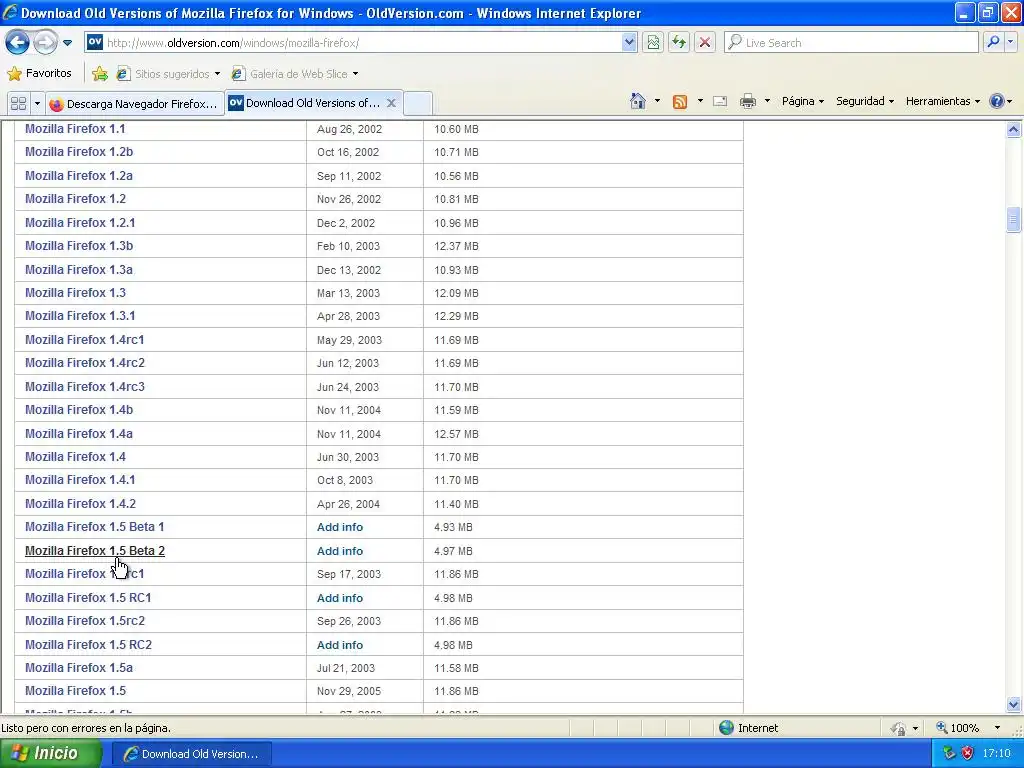Click the forward navigation arrow
Image resolution: width=1024 pixels, height=768 pixels.
click(x=45, y=43)
